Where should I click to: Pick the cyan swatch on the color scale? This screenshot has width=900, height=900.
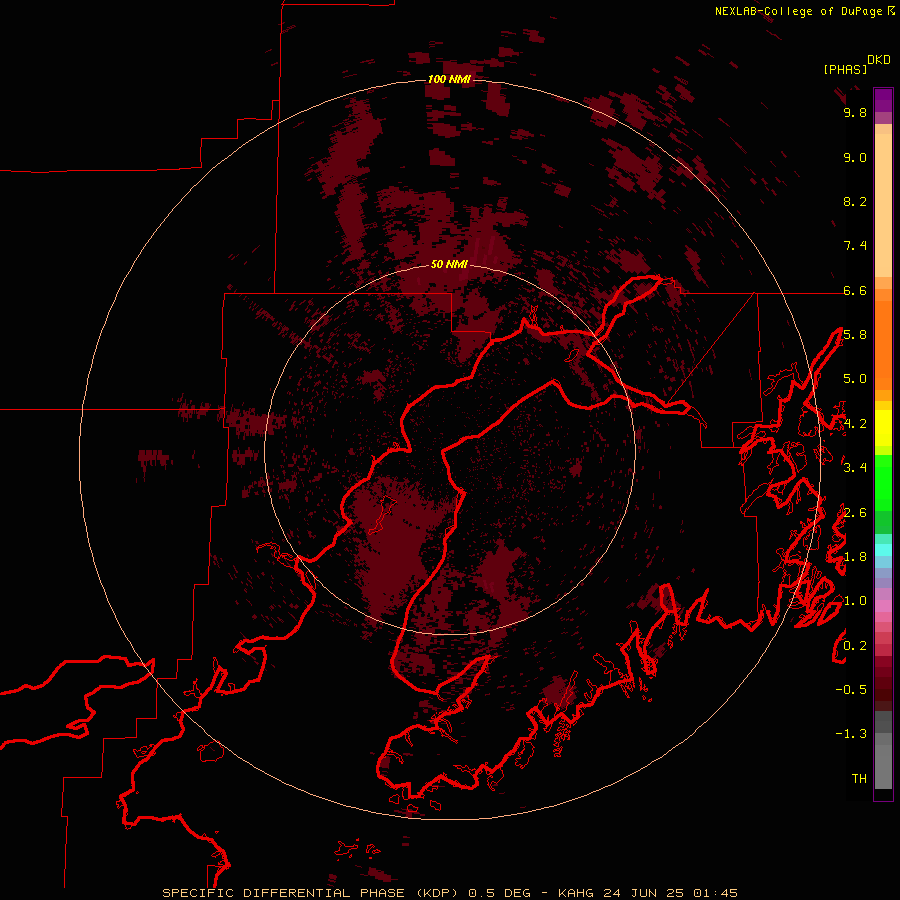(883, 550)
